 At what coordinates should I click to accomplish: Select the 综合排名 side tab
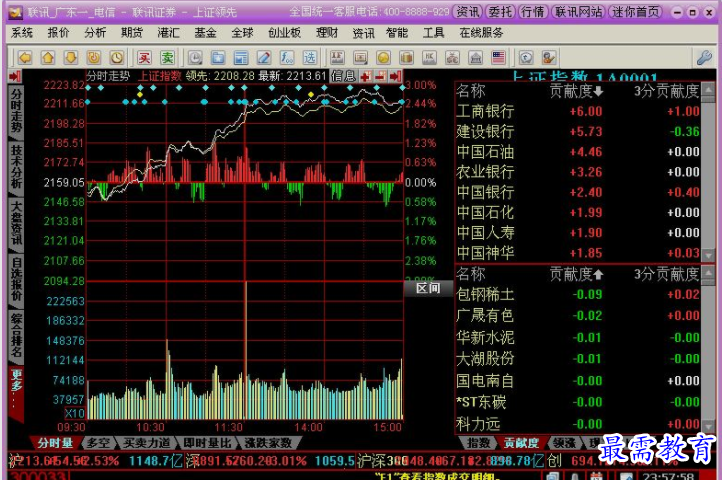[x=16, y=335]
